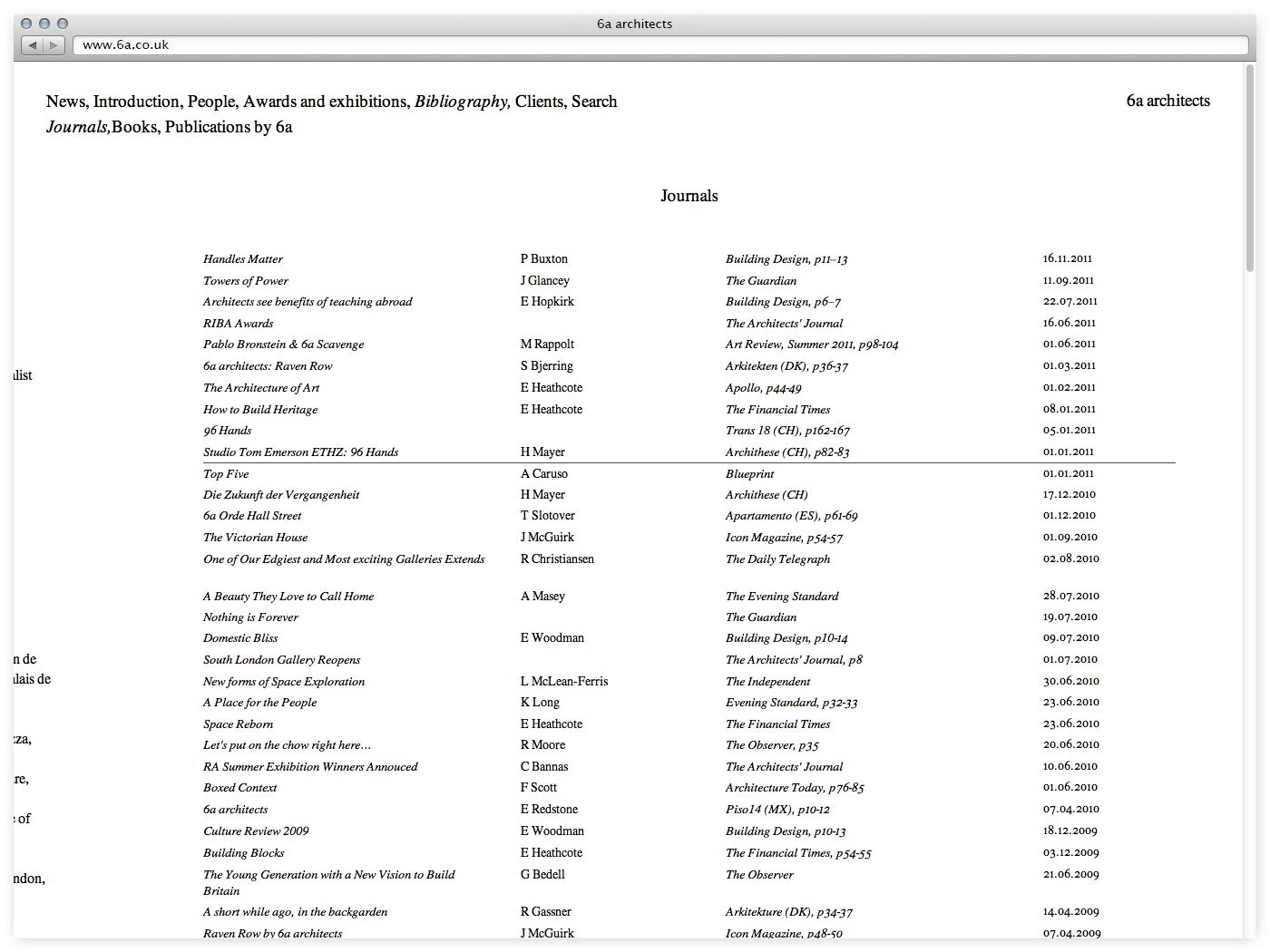Image resolution: width=1270 pixels, height=952 pixels.
Task: Click the 6a architects site logo text
Action: point(1167,101)
